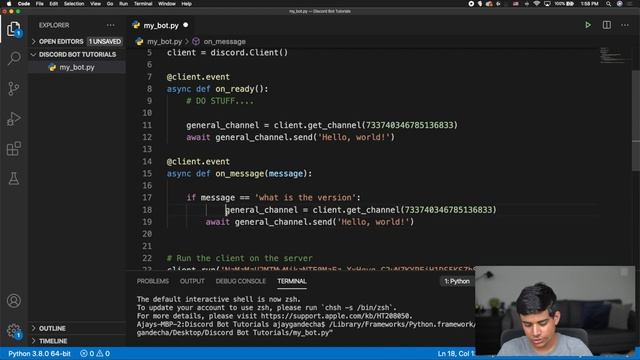Screen dimensions: 640x360
Task: Click the 'what is the version' string
Action: [x=305, y=198]
